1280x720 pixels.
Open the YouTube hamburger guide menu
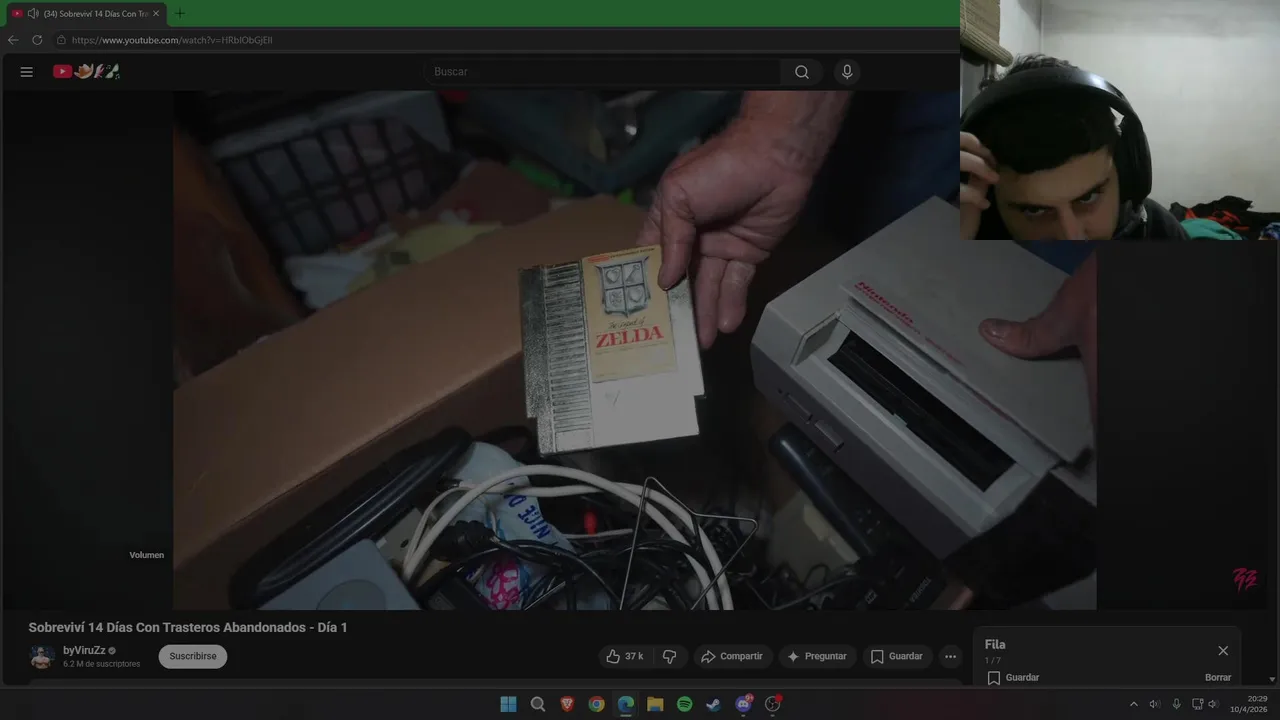pos(27,72)
